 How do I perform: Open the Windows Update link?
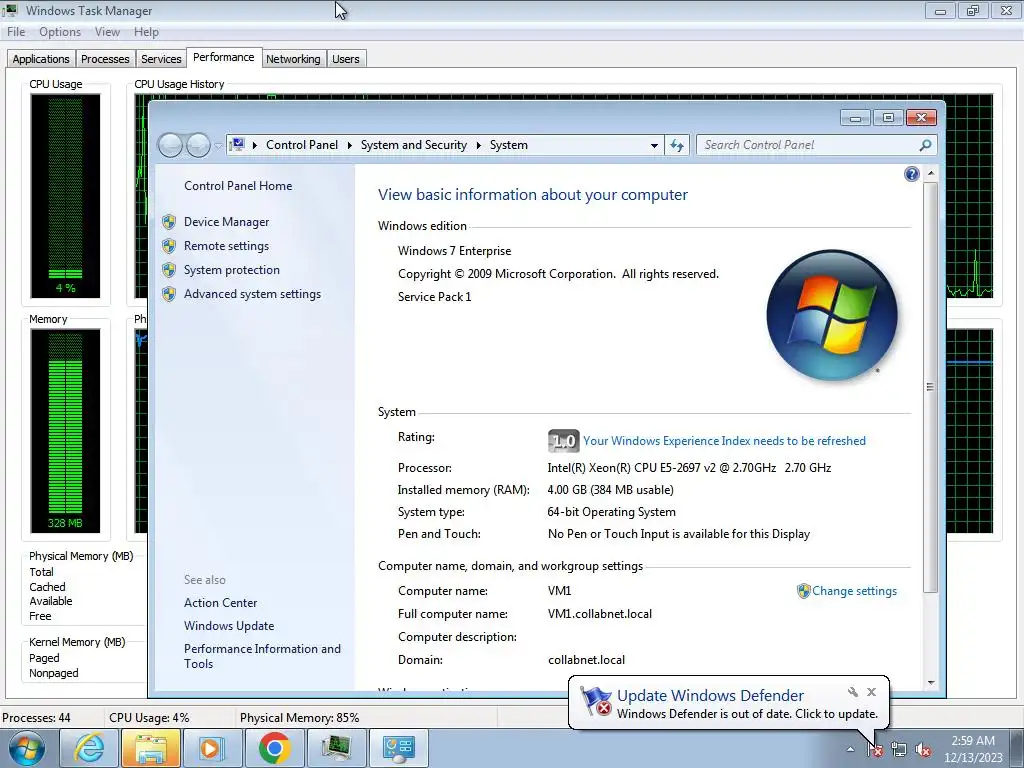[229, 626]
